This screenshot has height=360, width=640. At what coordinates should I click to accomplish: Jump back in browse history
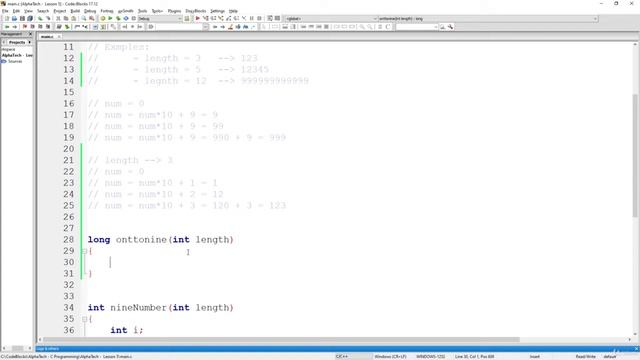click(x=7, y=27)
